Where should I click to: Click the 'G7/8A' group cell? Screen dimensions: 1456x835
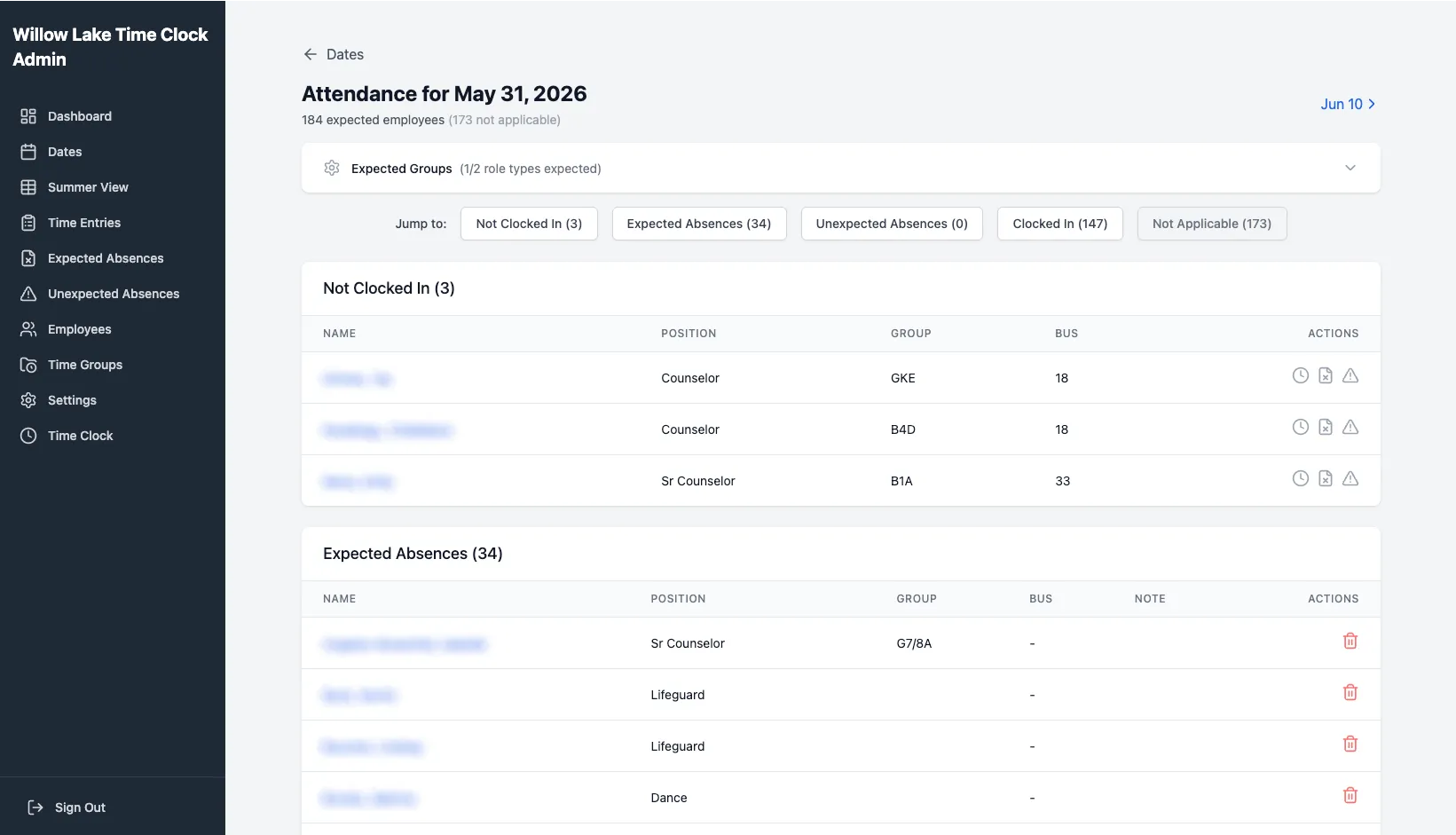pyautogui.click(x=914, y=643)
